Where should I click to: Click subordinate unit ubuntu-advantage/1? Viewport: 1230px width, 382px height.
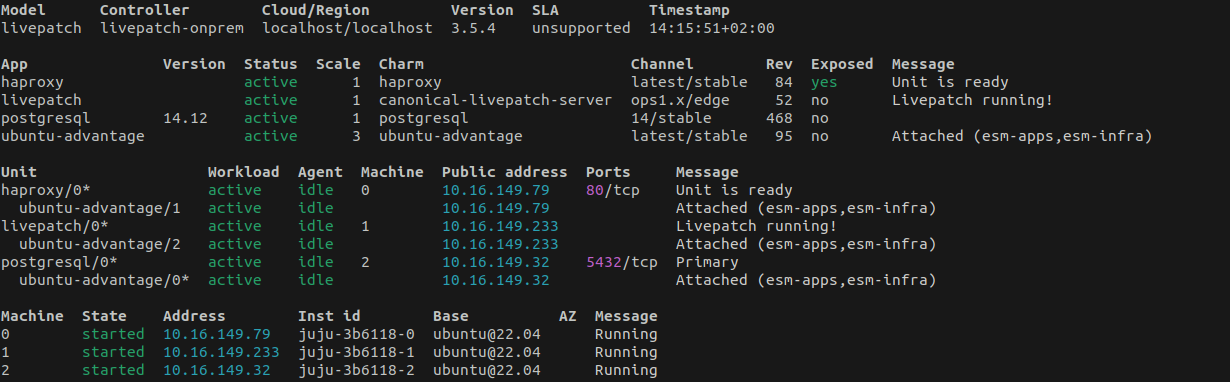pos(100,208)
